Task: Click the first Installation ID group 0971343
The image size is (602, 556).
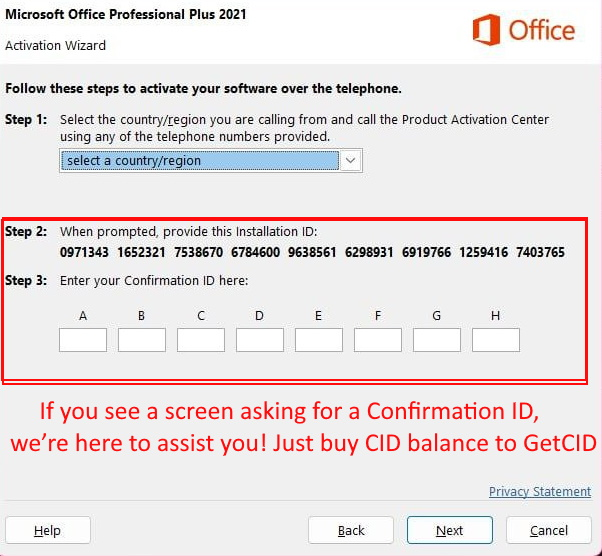Action: [84, 252]
